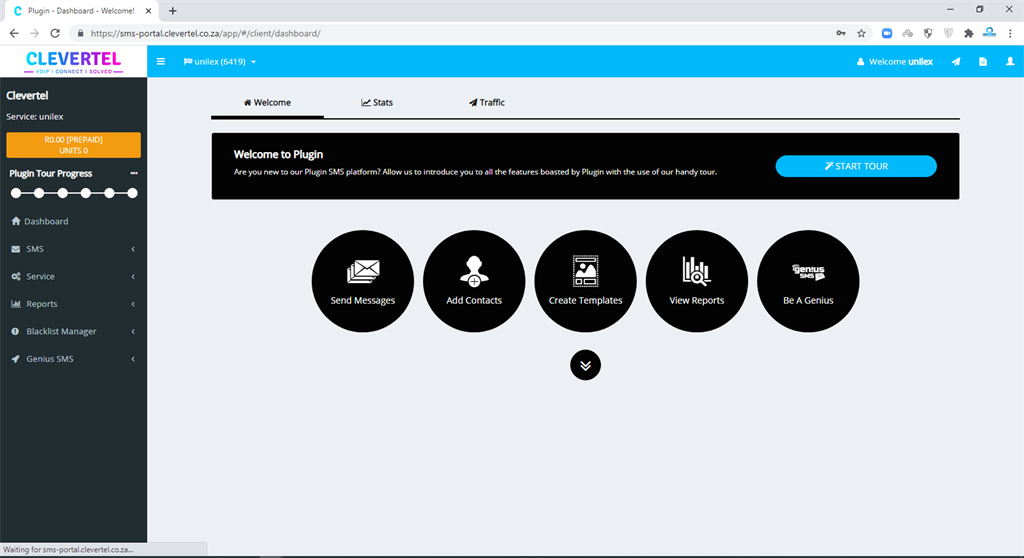Click the Welcome unilex link

(x=895, y=61)
